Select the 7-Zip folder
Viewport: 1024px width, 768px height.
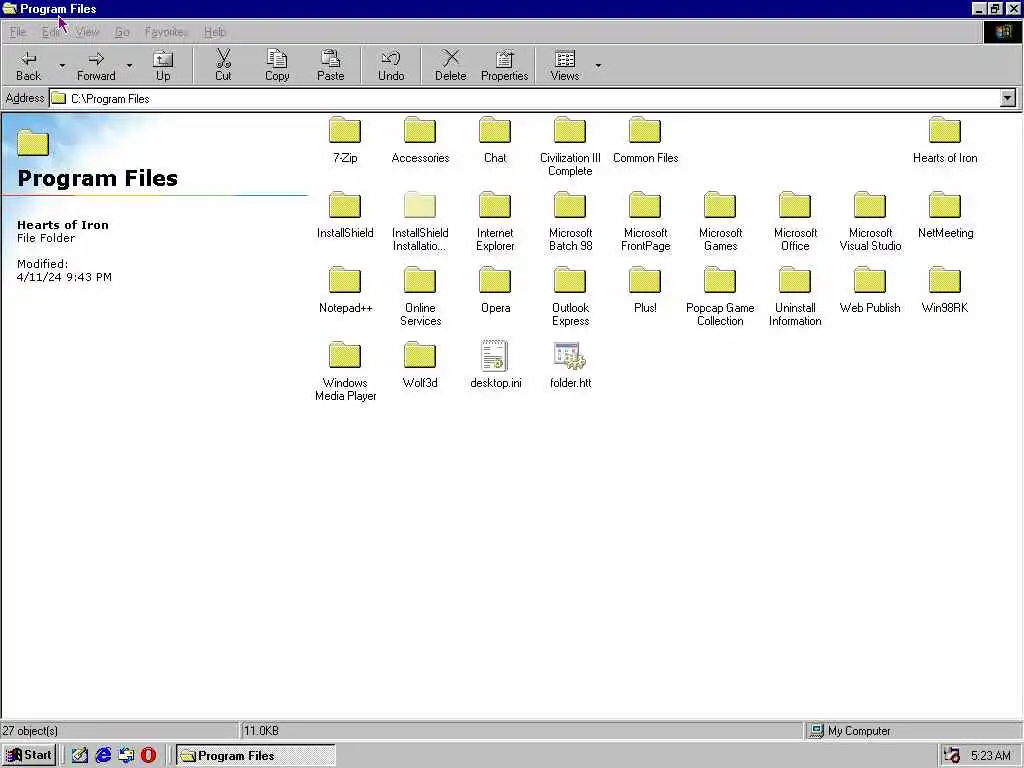345,140
